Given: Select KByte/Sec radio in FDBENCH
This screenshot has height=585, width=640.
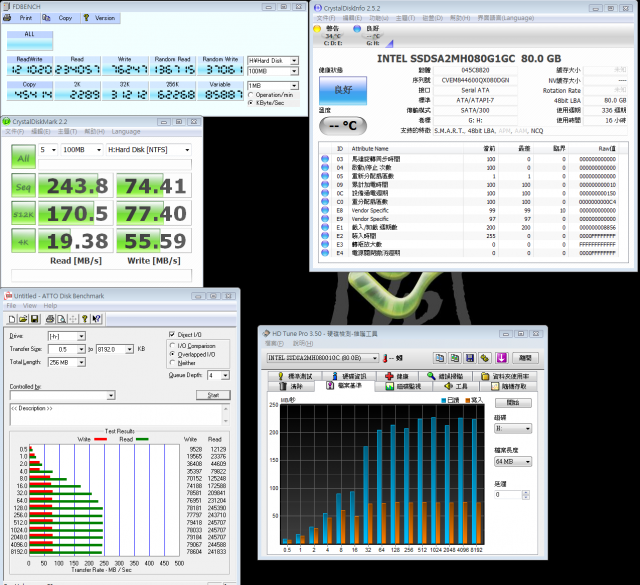Looking at the screenshot, I should 251,103.
